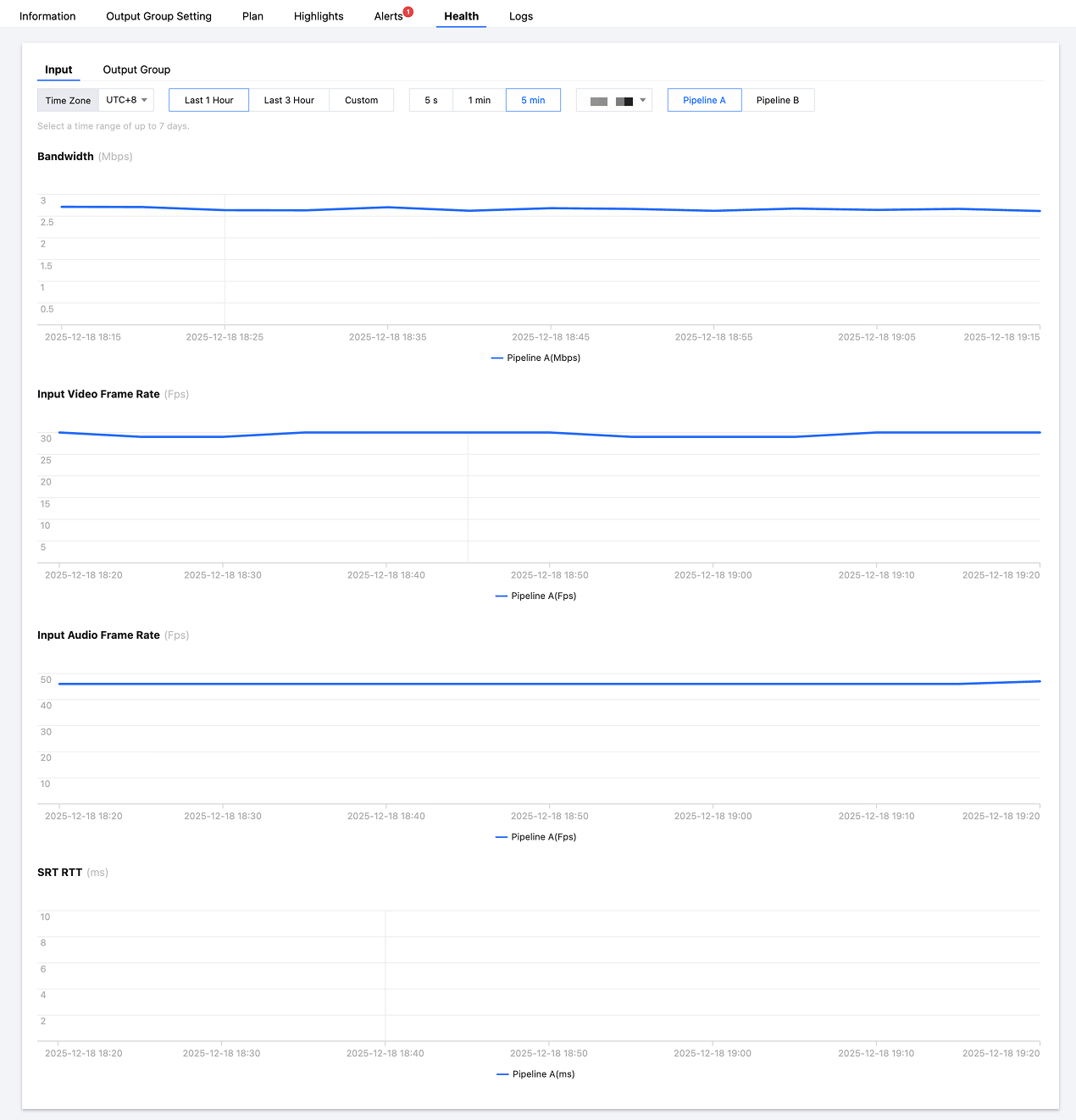Viewport: 1076px width, 1120px height.
Task: Select the Last 3 Hour time range
Action: click(289, 100)
